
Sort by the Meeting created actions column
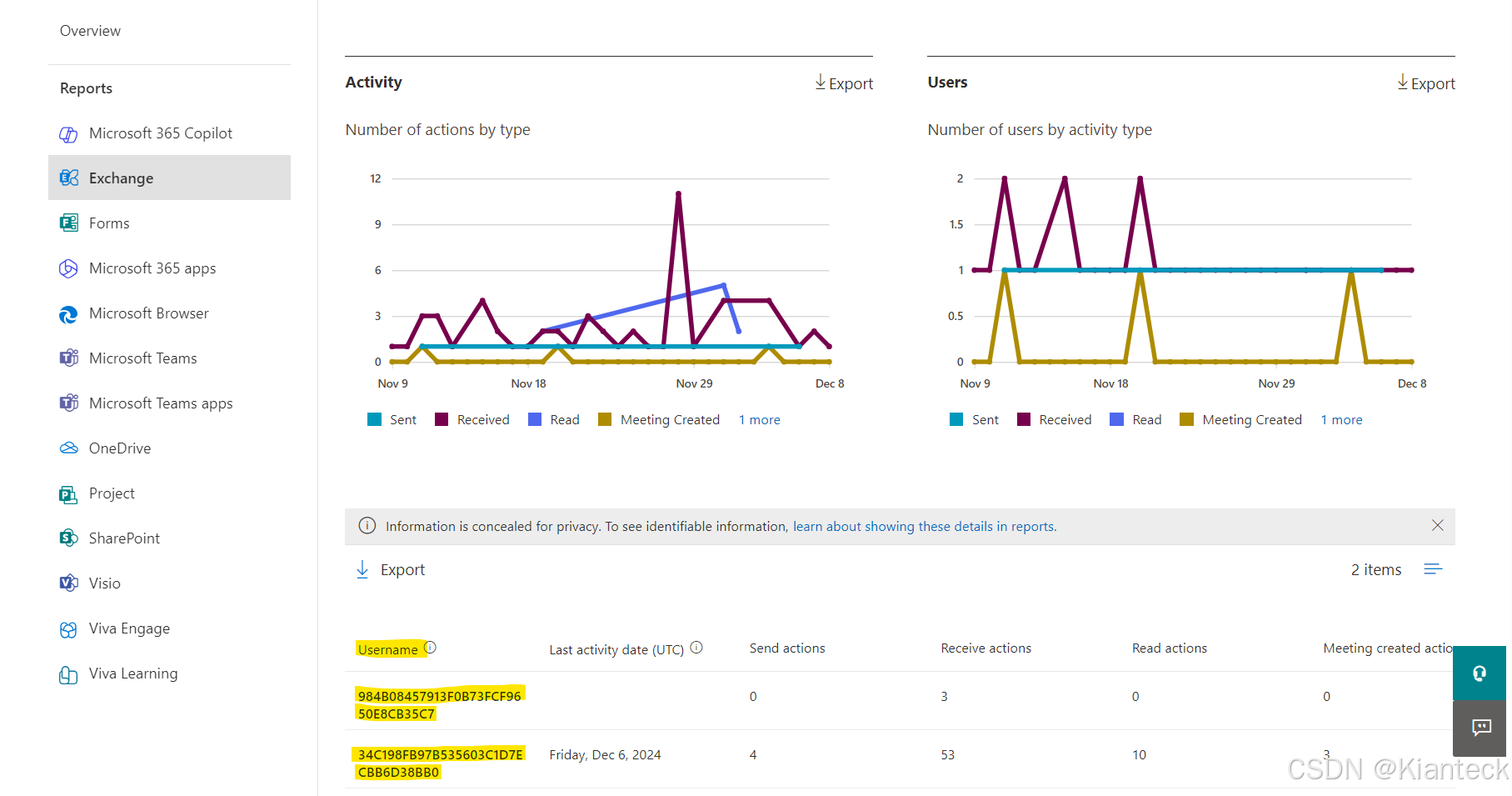[x=1389, y=648]
